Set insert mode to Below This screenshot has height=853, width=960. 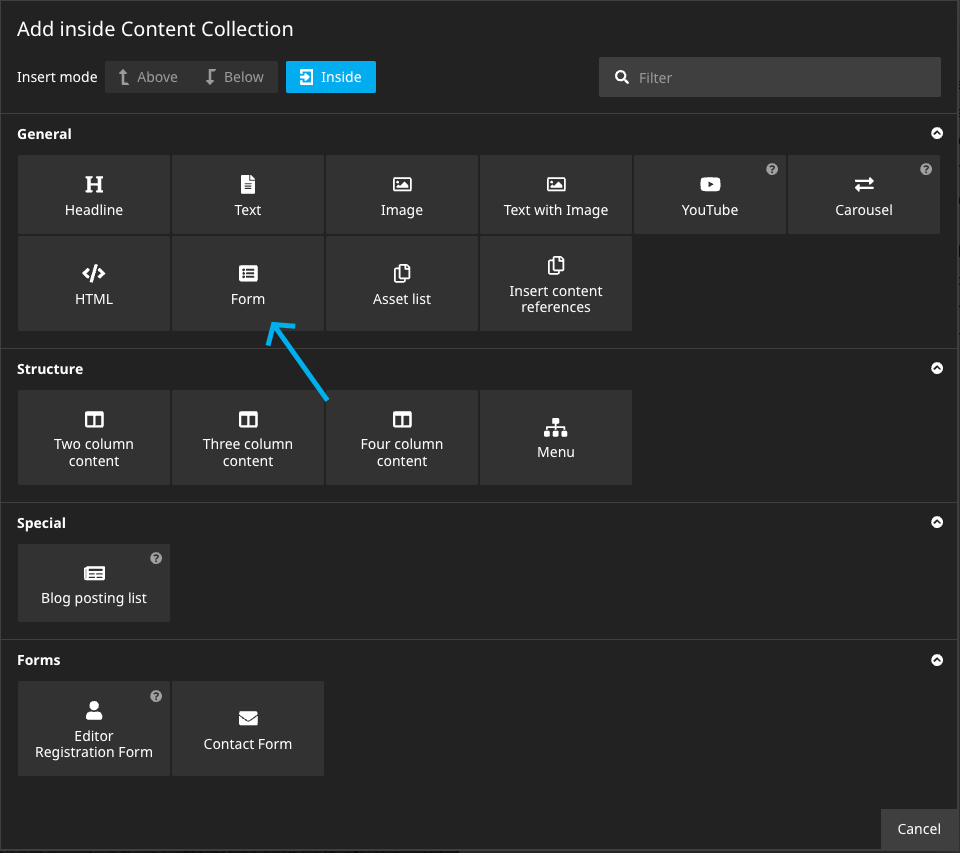pyautogui.click(x=234, y=77)
